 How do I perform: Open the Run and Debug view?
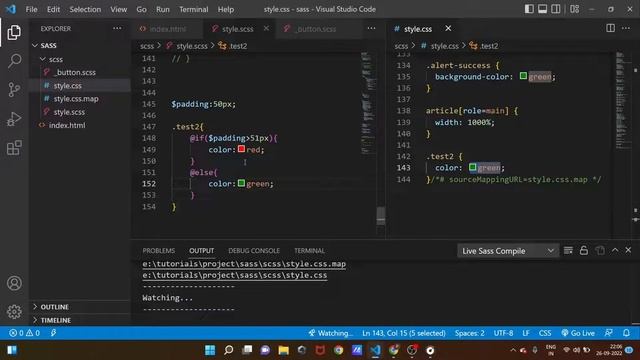14,119
